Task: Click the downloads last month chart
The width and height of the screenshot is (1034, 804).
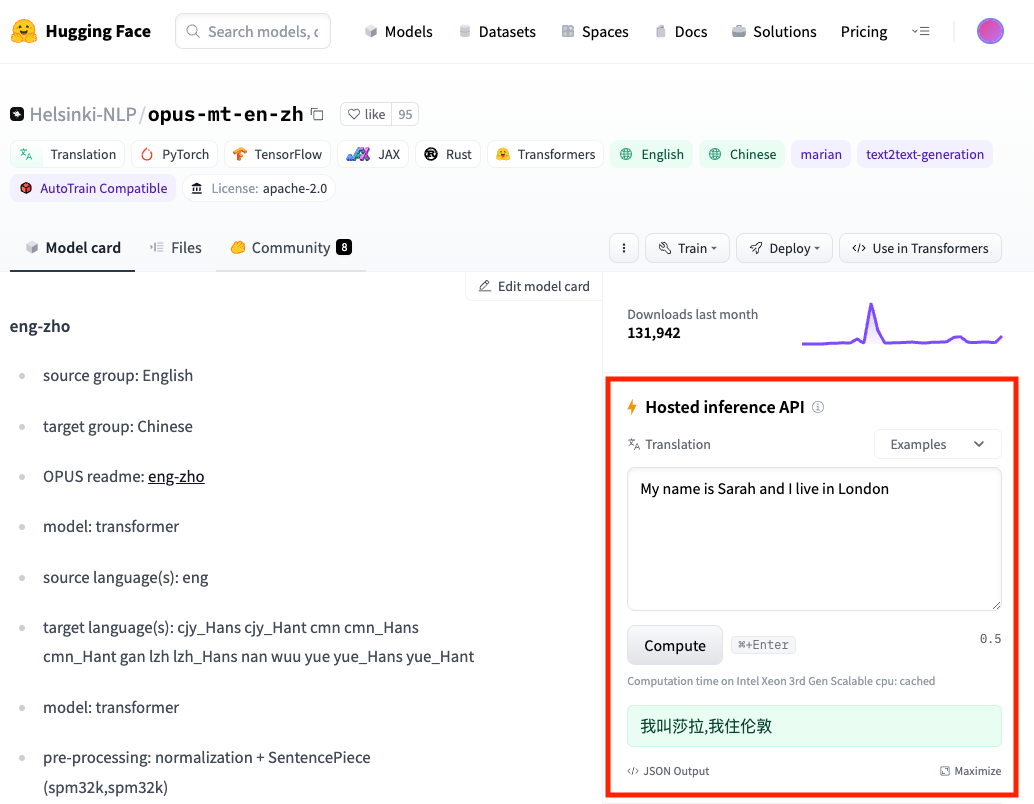Action: click(901, 325)
